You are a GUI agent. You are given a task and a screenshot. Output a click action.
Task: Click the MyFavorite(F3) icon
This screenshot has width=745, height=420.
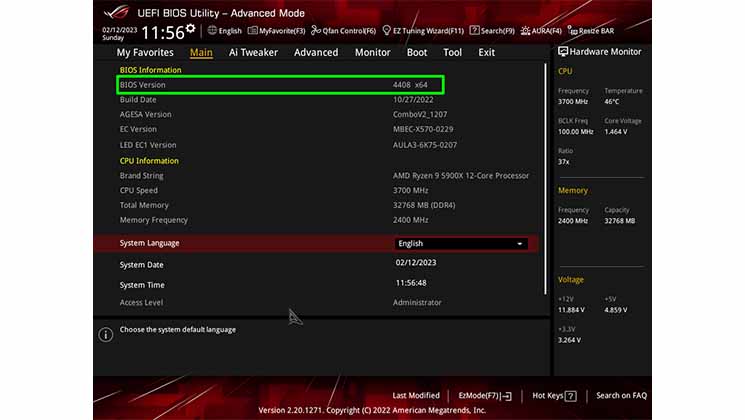[x=253, y=30]
